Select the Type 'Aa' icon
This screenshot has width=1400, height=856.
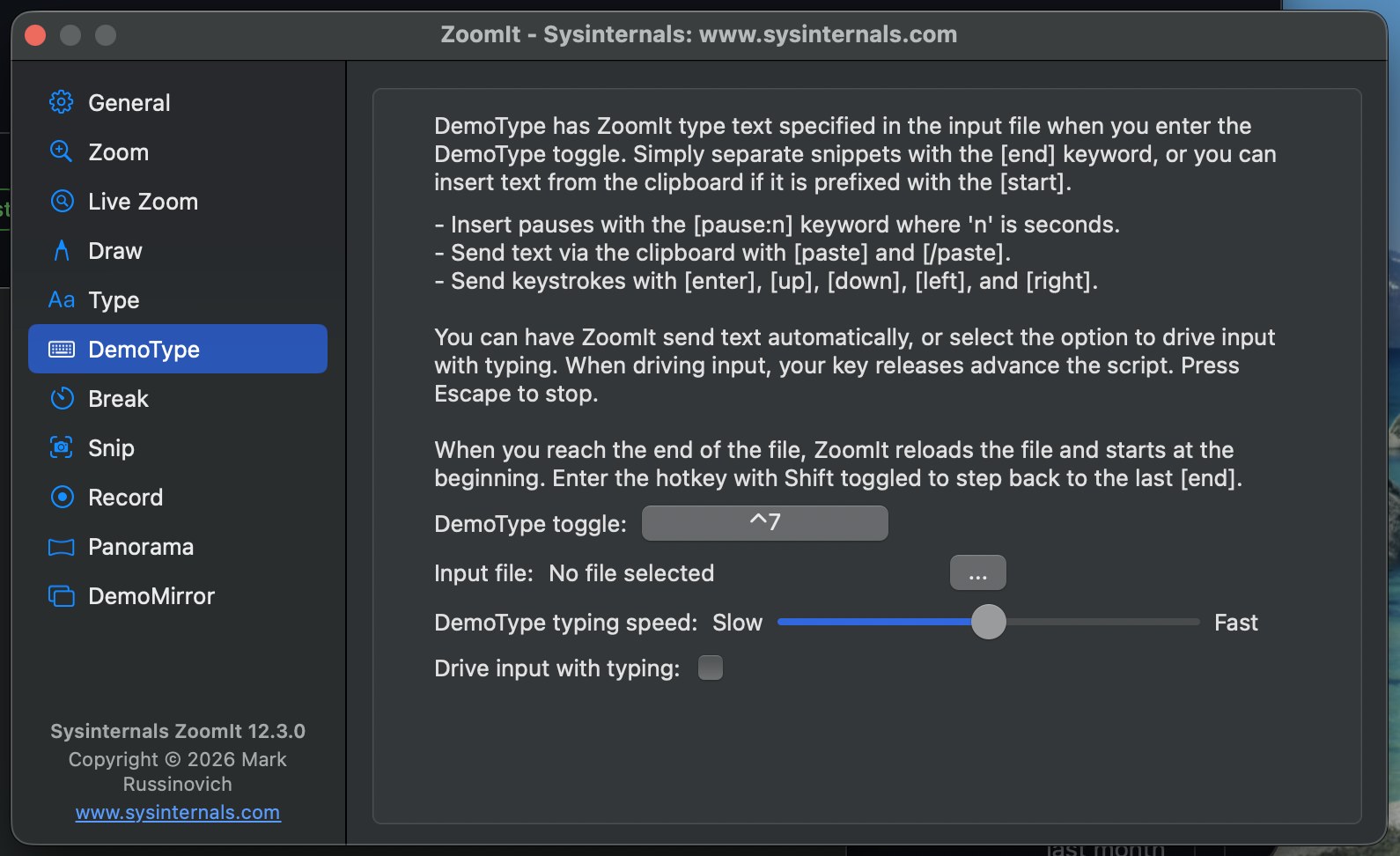pos(62,300)
